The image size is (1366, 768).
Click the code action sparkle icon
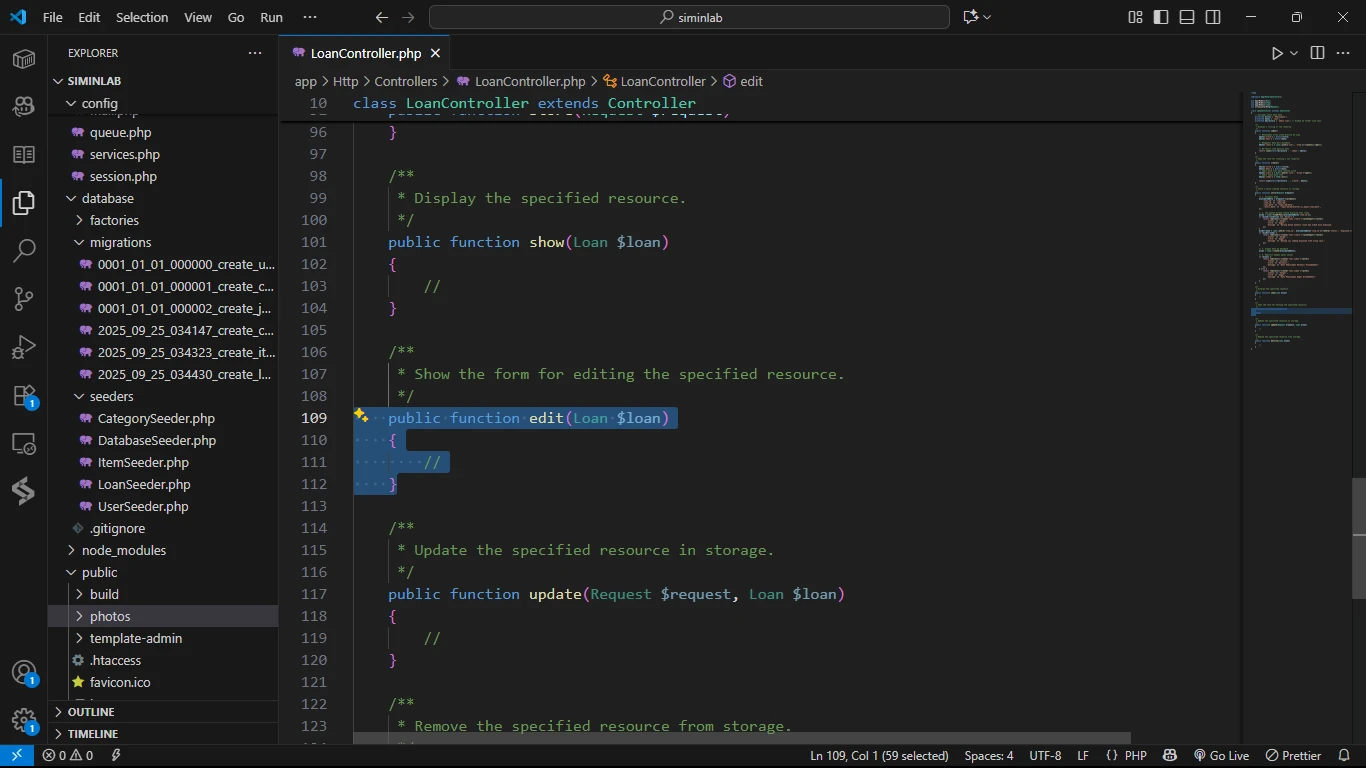pos(361,416)
